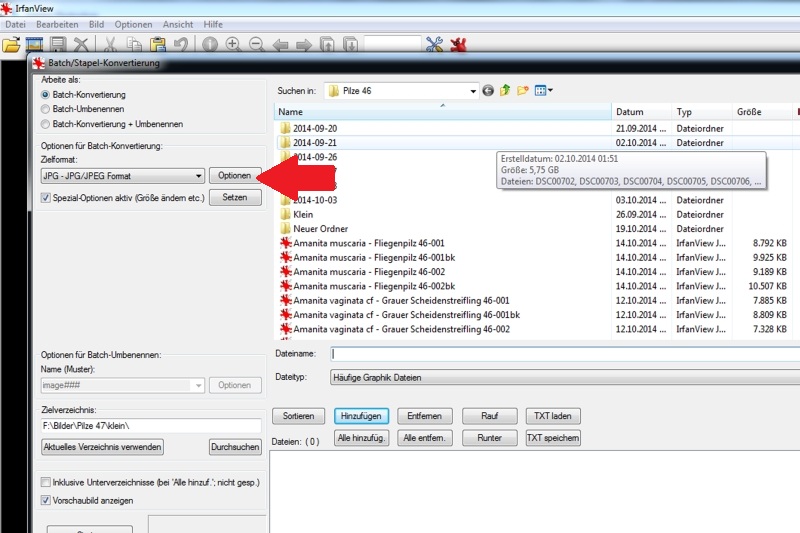Click the Hinzufügen button

(361, 416)
